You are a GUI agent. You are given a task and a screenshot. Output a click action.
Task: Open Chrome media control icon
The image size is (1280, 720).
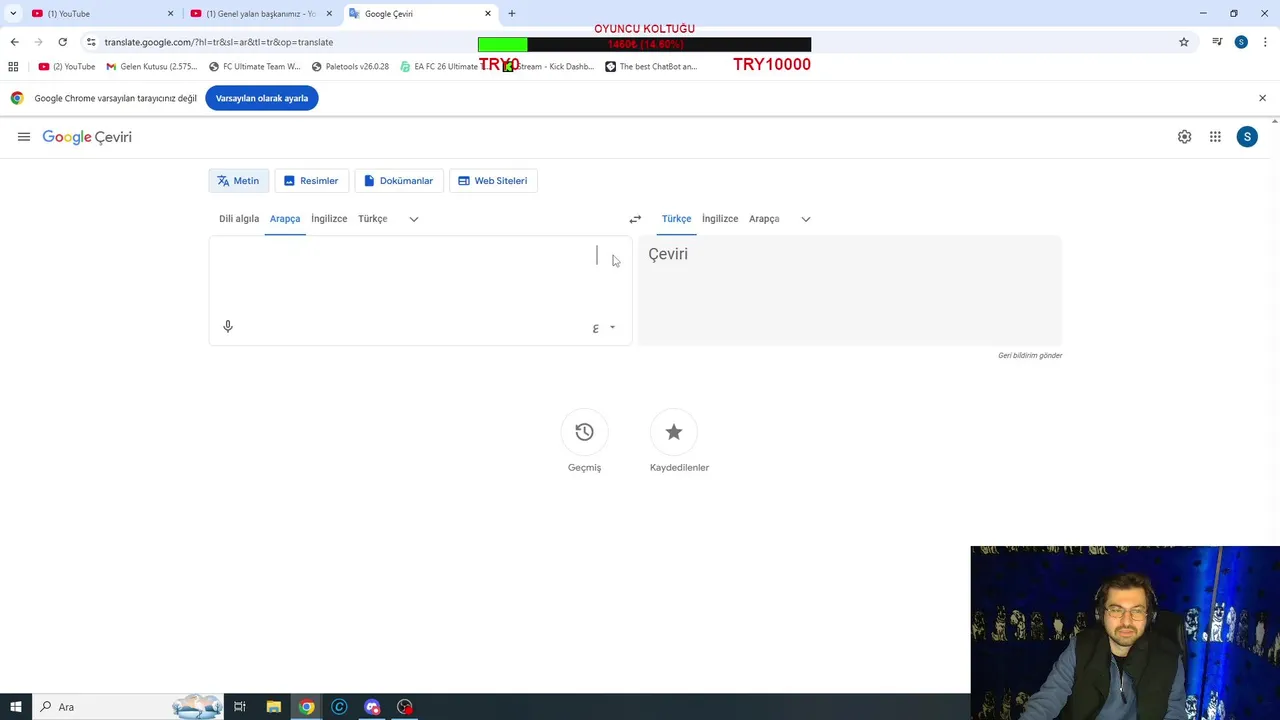point(1217,42)
